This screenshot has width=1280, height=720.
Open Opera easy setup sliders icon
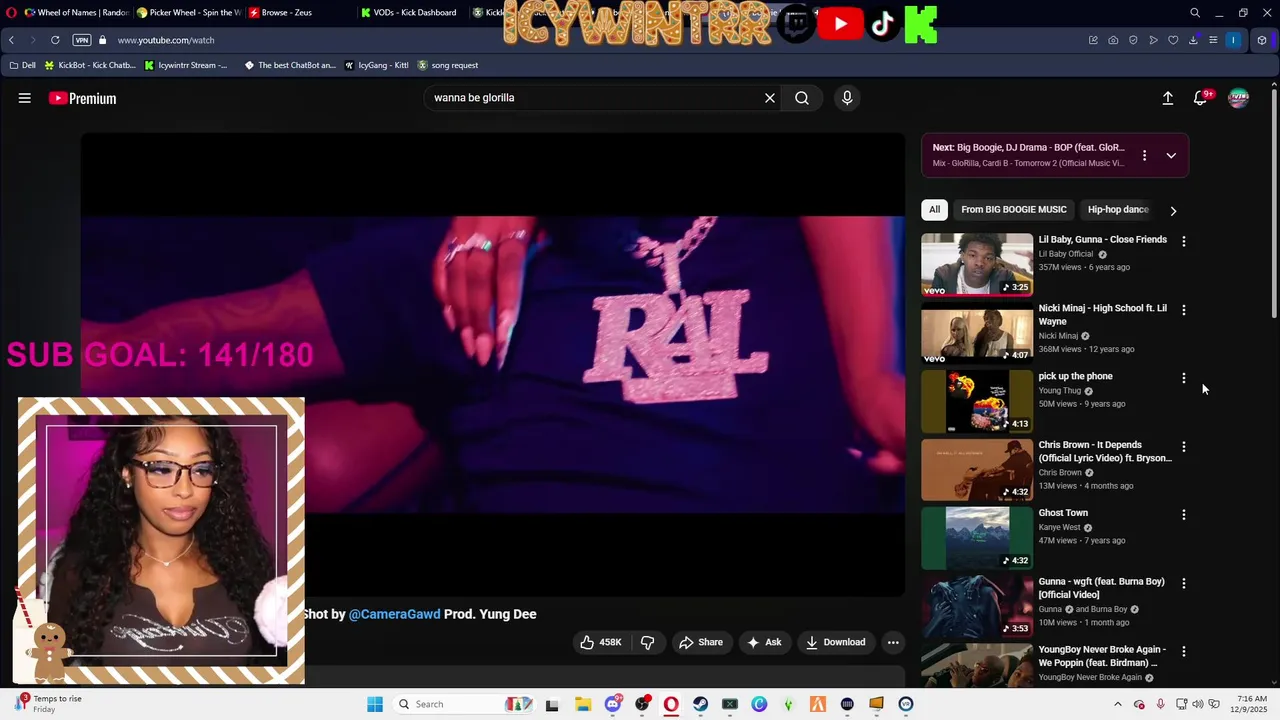point(1213,40)
